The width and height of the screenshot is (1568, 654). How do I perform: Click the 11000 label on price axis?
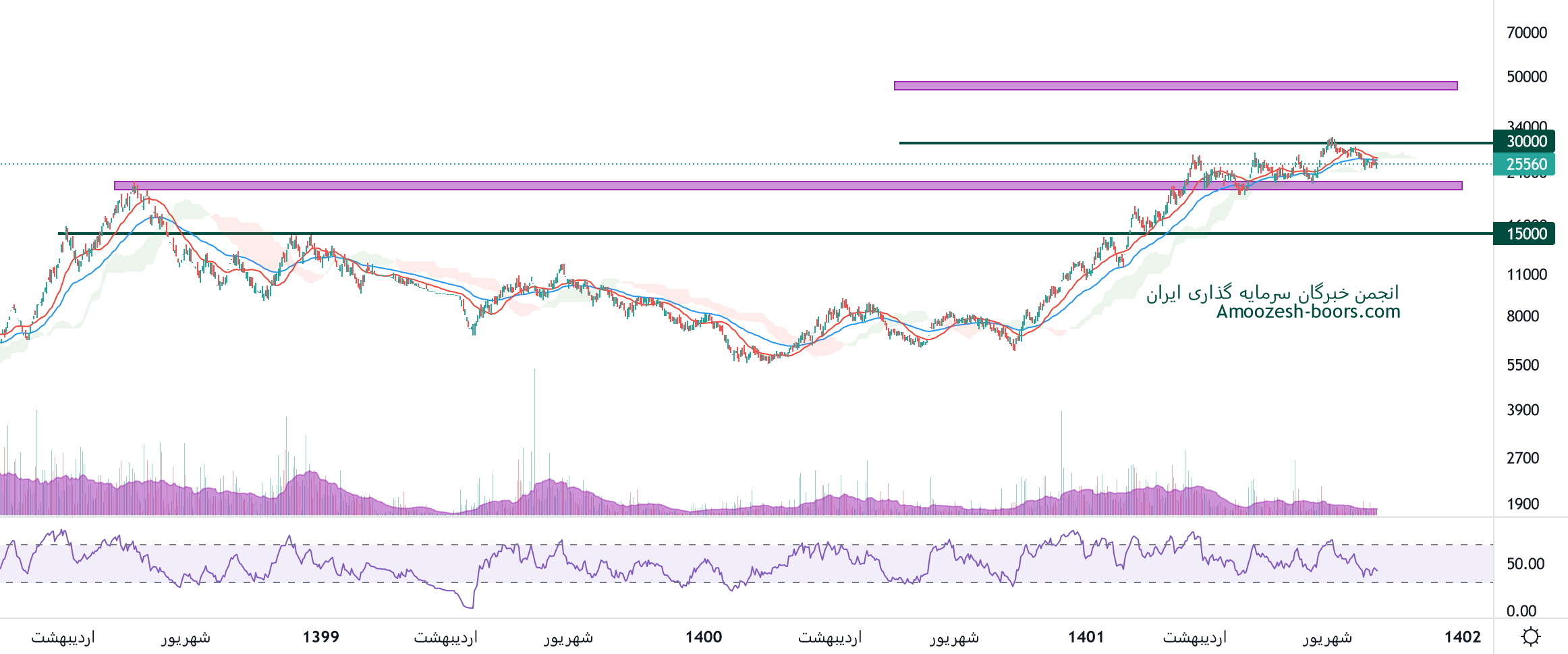(1526, 274)
